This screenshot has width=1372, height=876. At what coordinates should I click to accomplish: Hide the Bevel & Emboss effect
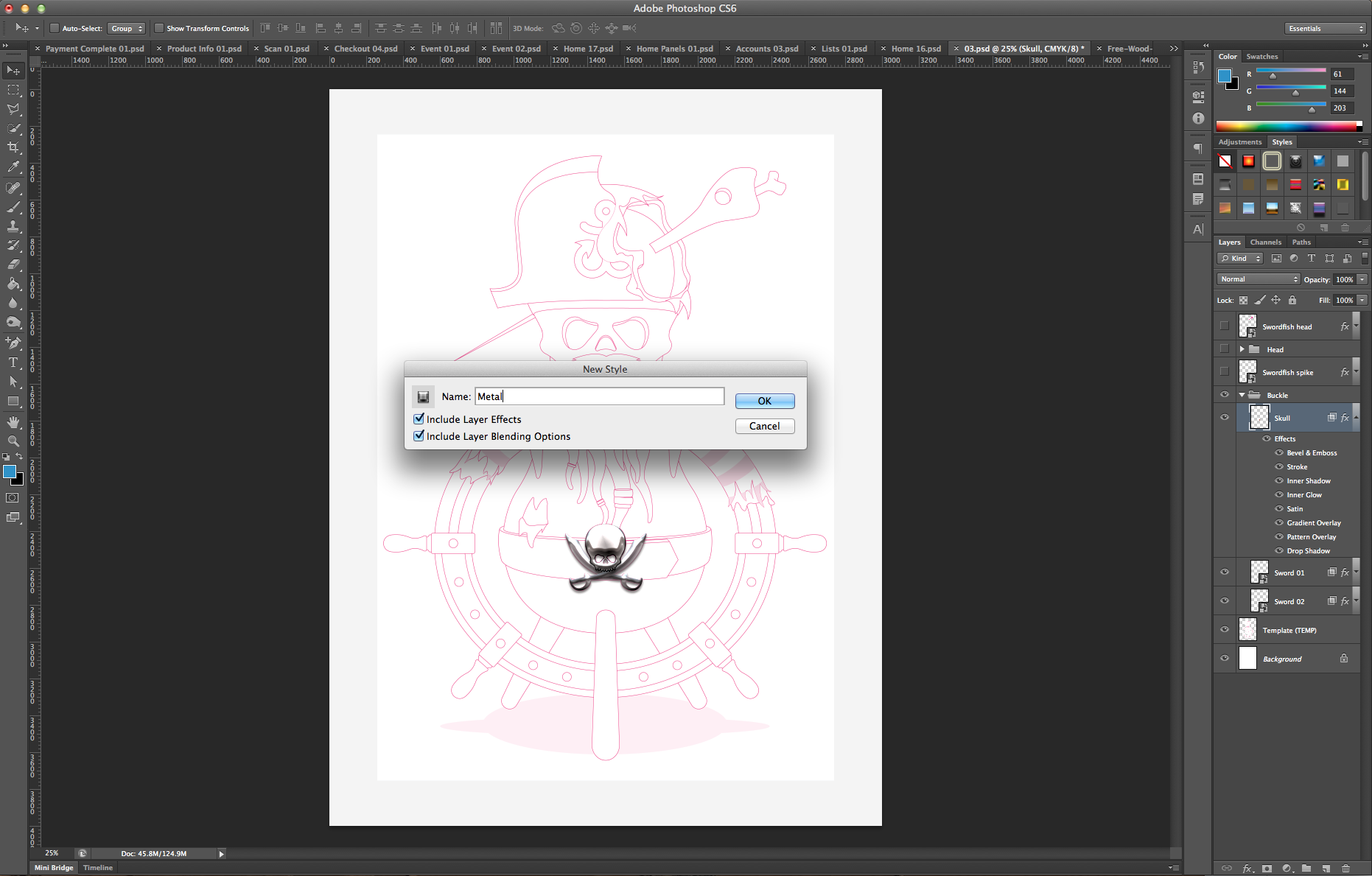tap(1279, 452)
